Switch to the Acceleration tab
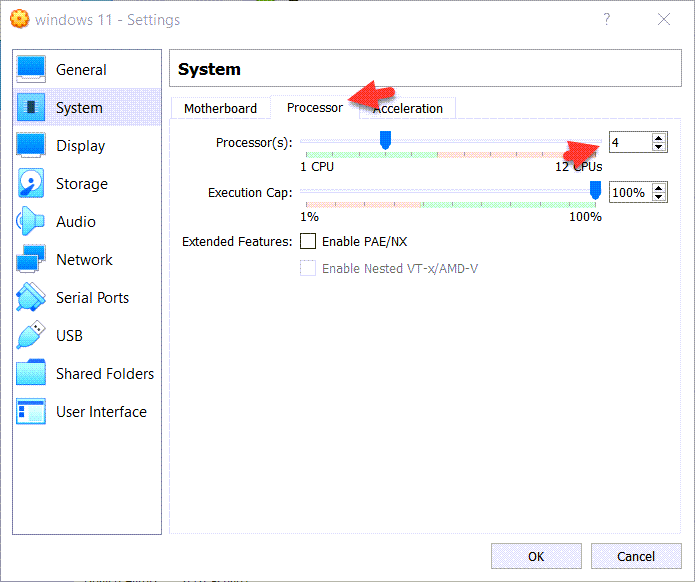This screenshot has height=582, width=695. pos(408,108)
